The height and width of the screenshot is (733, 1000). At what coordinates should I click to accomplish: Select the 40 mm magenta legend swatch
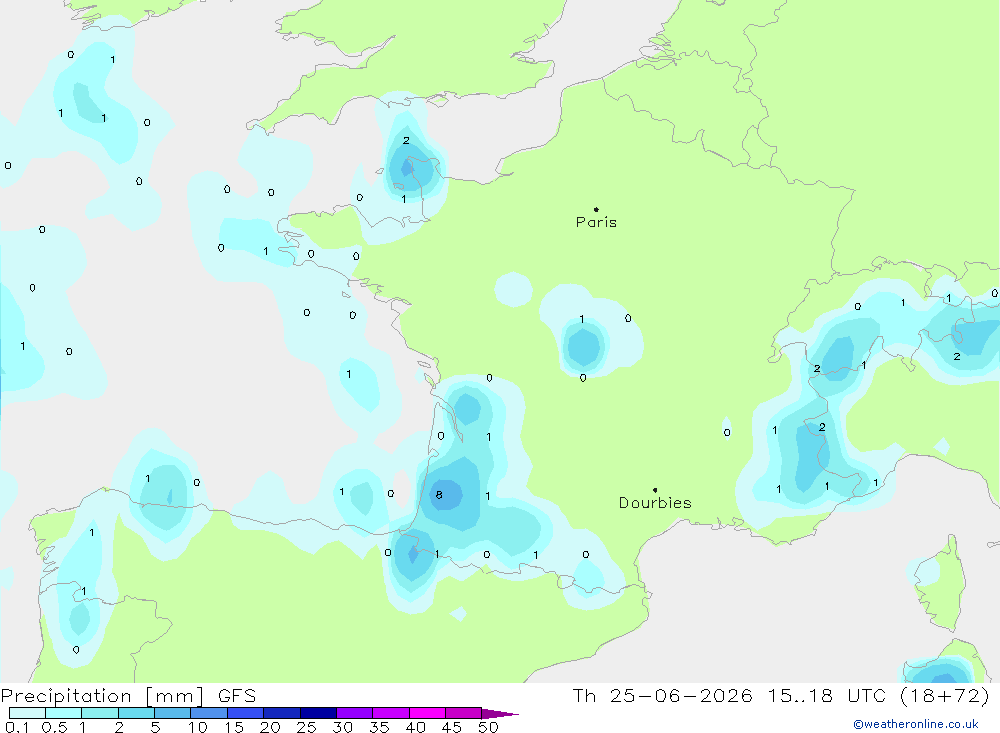[x=427, y=713]
